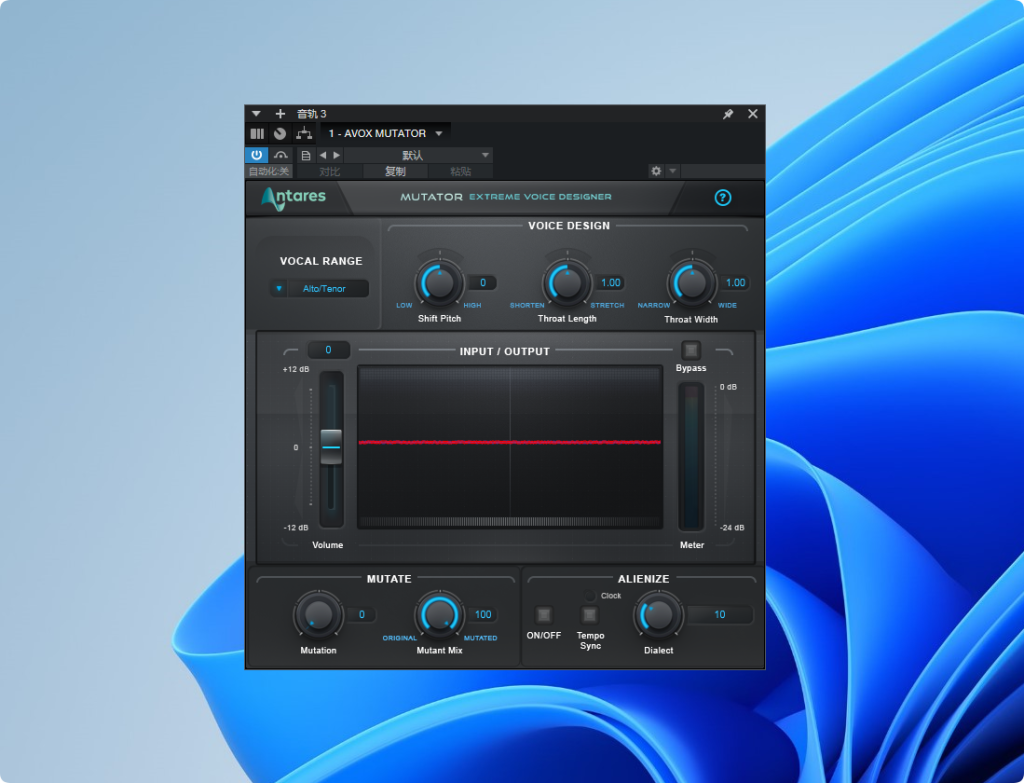The height and width of the screenshot is (783, 1024).
Task: Click the MUTATE section heading
Action: pos(389,579)
